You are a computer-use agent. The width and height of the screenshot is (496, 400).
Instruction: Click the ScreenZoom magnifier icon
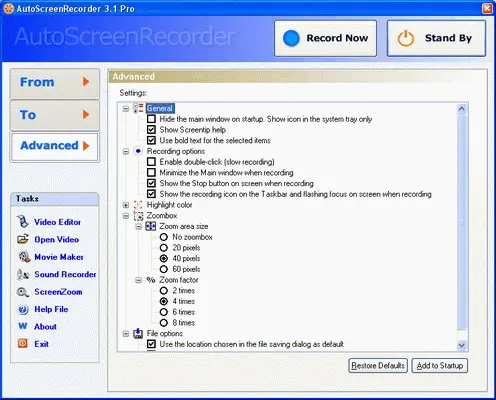(x=23, y=292)
